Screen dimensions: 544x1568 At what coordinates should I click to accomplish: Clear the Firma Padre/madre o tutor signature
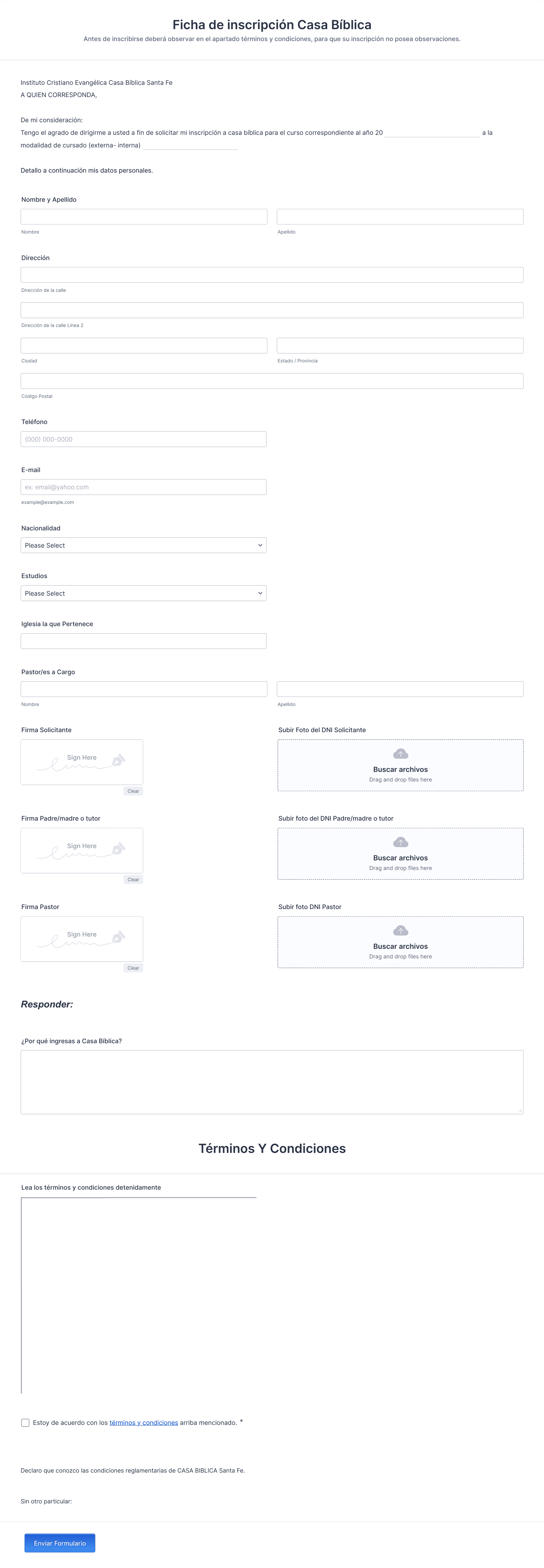coord(133,880)
